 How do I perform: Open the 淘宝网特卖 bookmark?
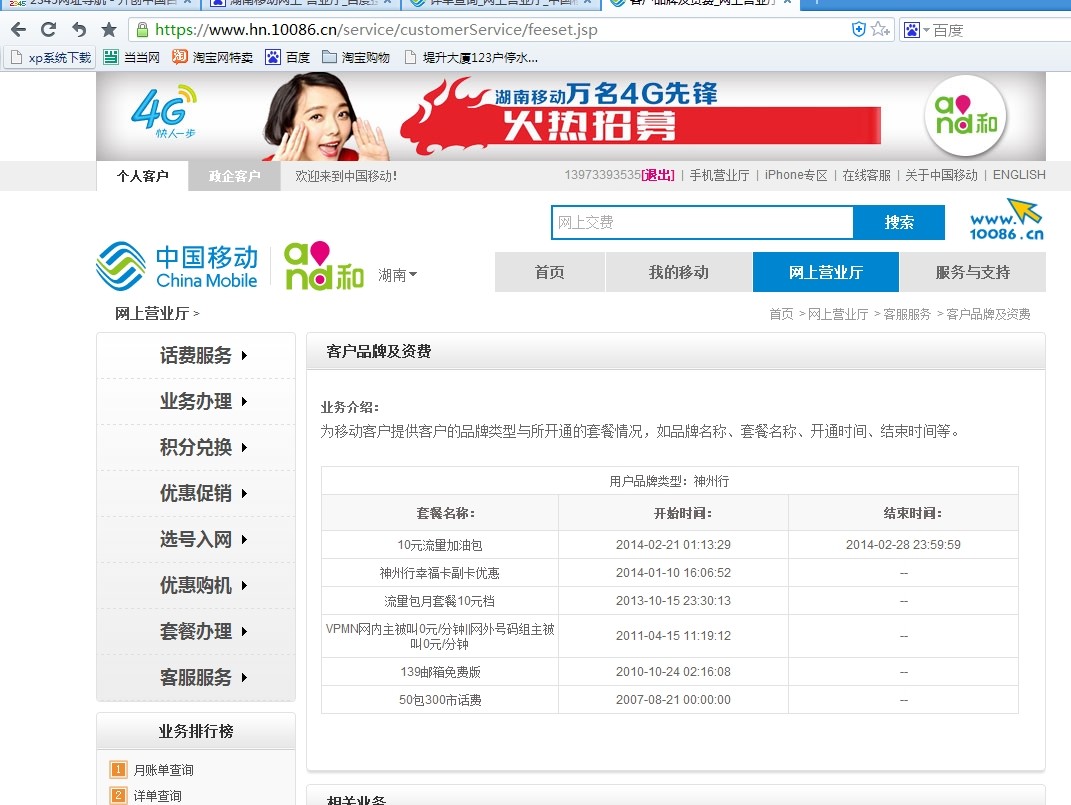[212, 58]
